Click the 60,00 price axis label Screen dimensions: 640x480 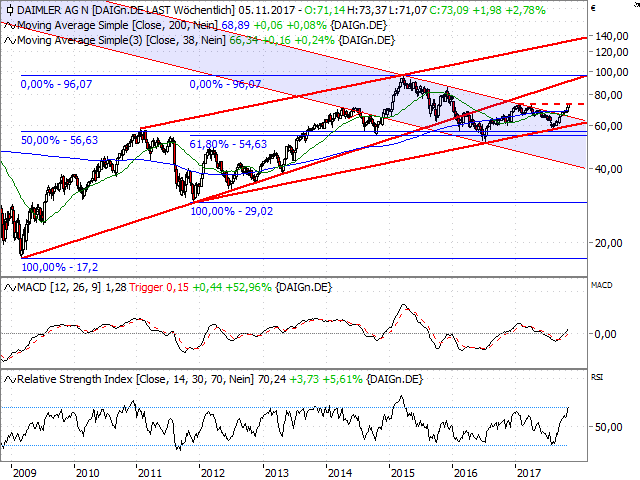(x=609, y=126)
